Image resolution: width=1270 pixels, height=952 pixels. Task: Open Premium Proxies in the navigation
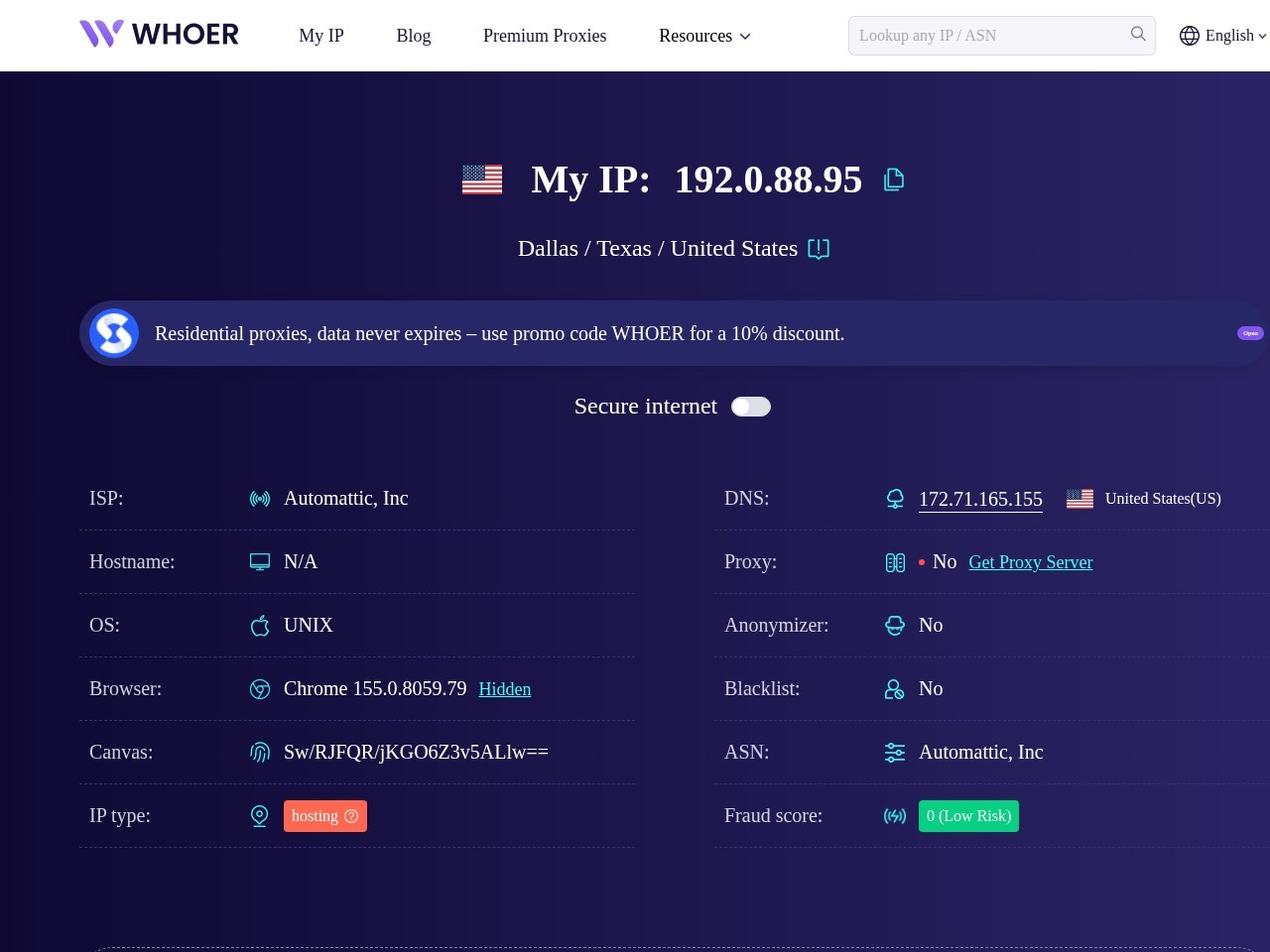tap(545, 36)
